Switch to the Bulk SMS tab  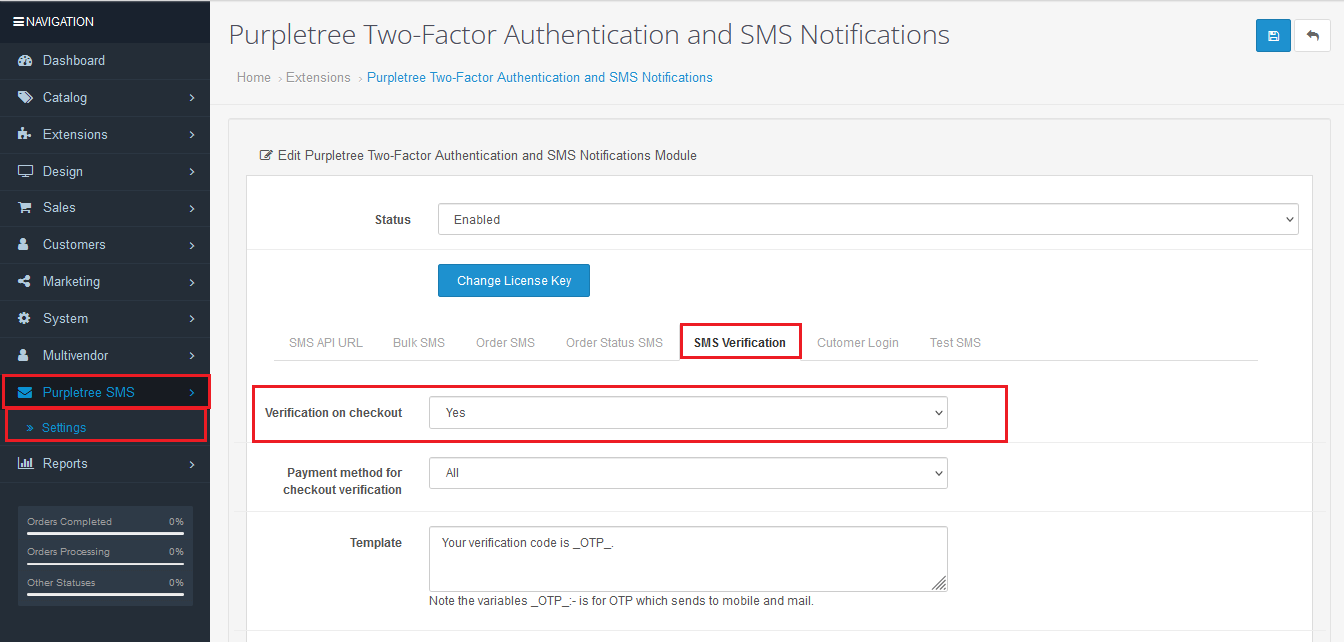pos(419,342)
